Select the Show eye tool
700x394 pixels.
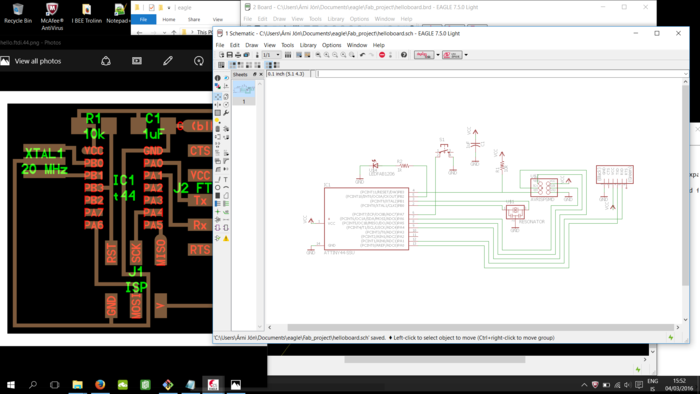[x=226, y=78]
